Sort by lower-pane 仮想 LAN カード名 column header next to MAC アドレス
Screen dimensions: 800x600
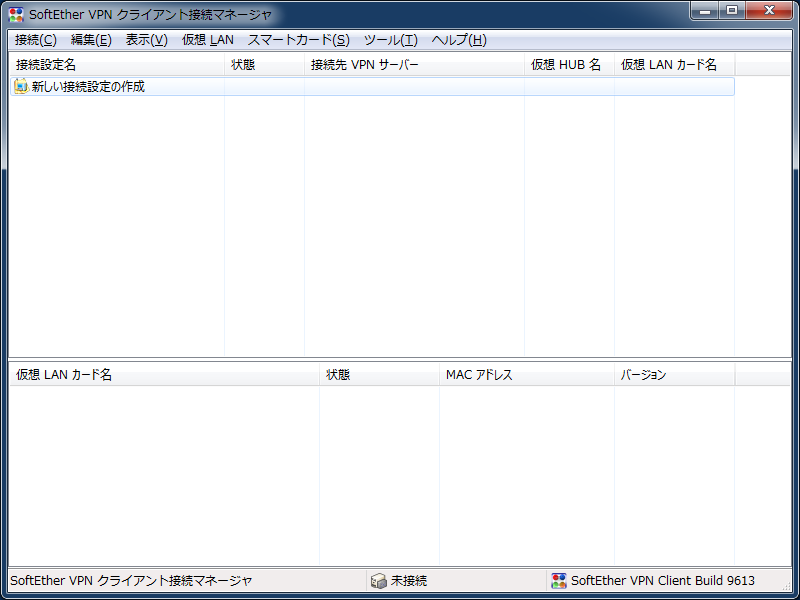[165, 375]
